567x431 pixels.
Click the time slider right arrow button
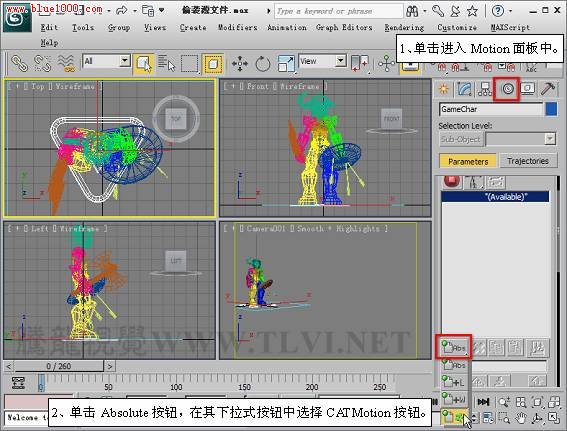(110, 366)
